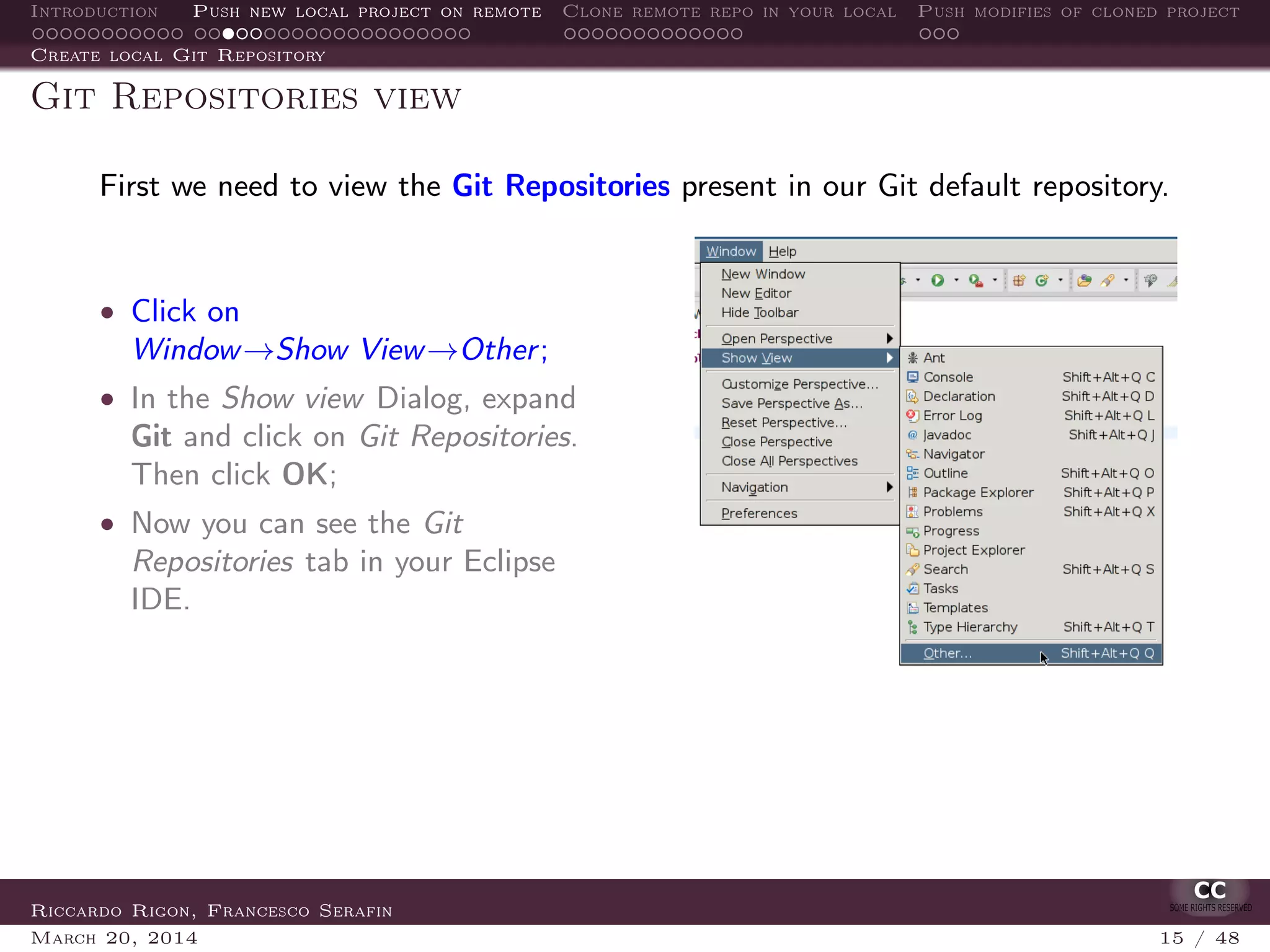Open the Console view from submenu

click(1031, 377)
